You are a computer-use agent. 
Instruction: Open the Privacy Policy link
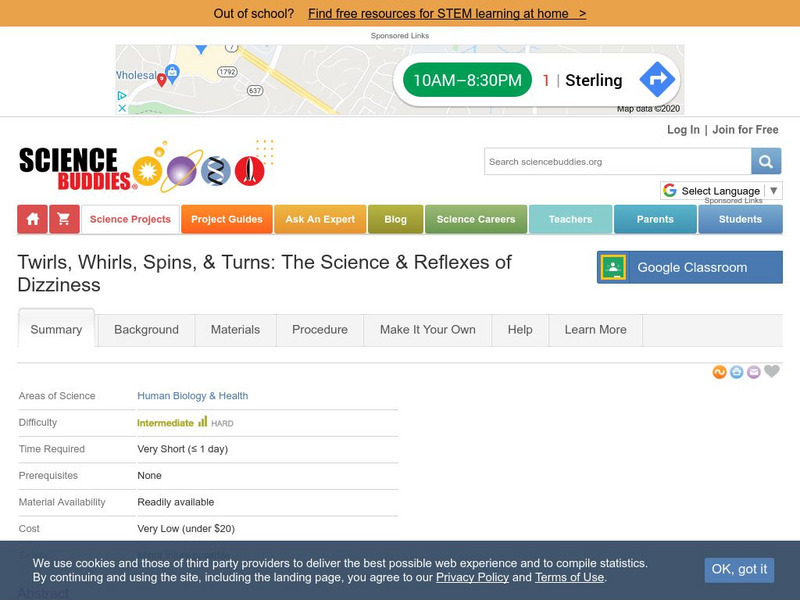click(472, 578)
